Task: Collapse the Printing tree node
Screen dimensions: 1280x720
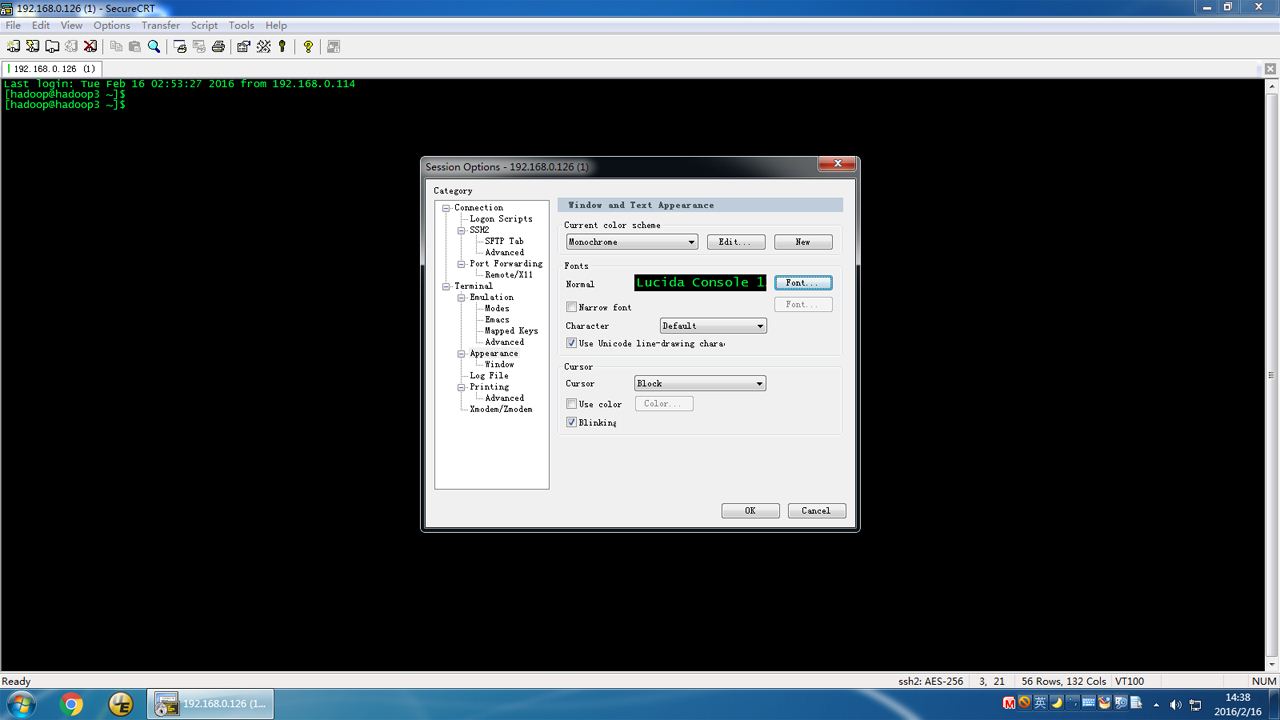Action: [462, 387]
